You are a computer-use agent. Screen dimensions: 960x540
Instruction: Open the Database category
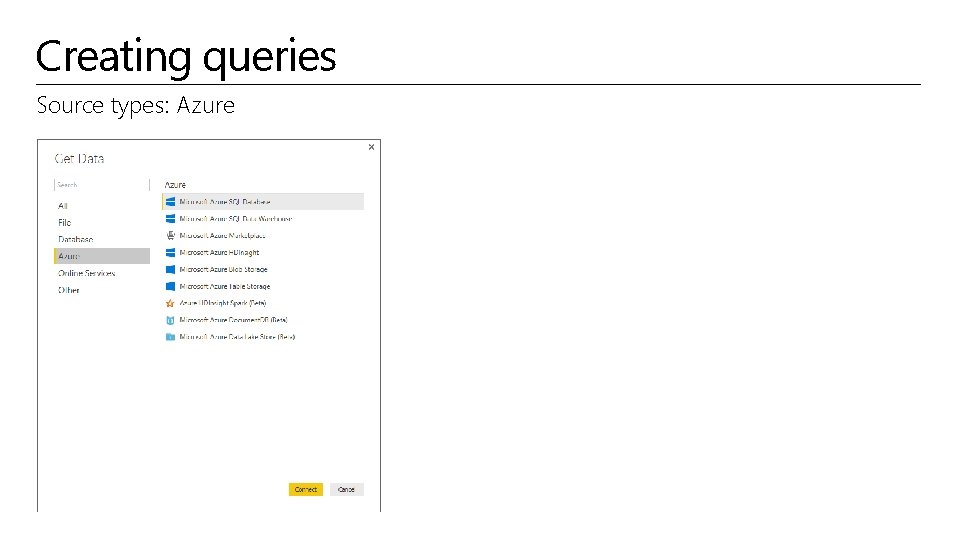point(75,239)
